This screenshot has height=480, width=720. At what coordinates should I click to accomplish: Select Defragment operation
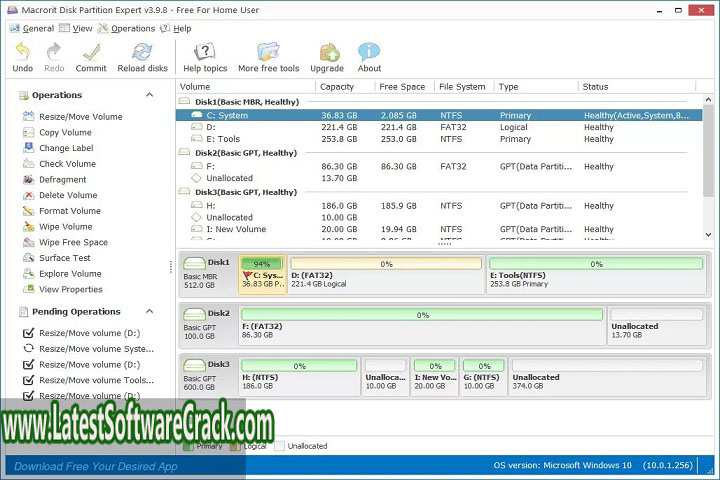pyautogui.click(x=55, y=179)
